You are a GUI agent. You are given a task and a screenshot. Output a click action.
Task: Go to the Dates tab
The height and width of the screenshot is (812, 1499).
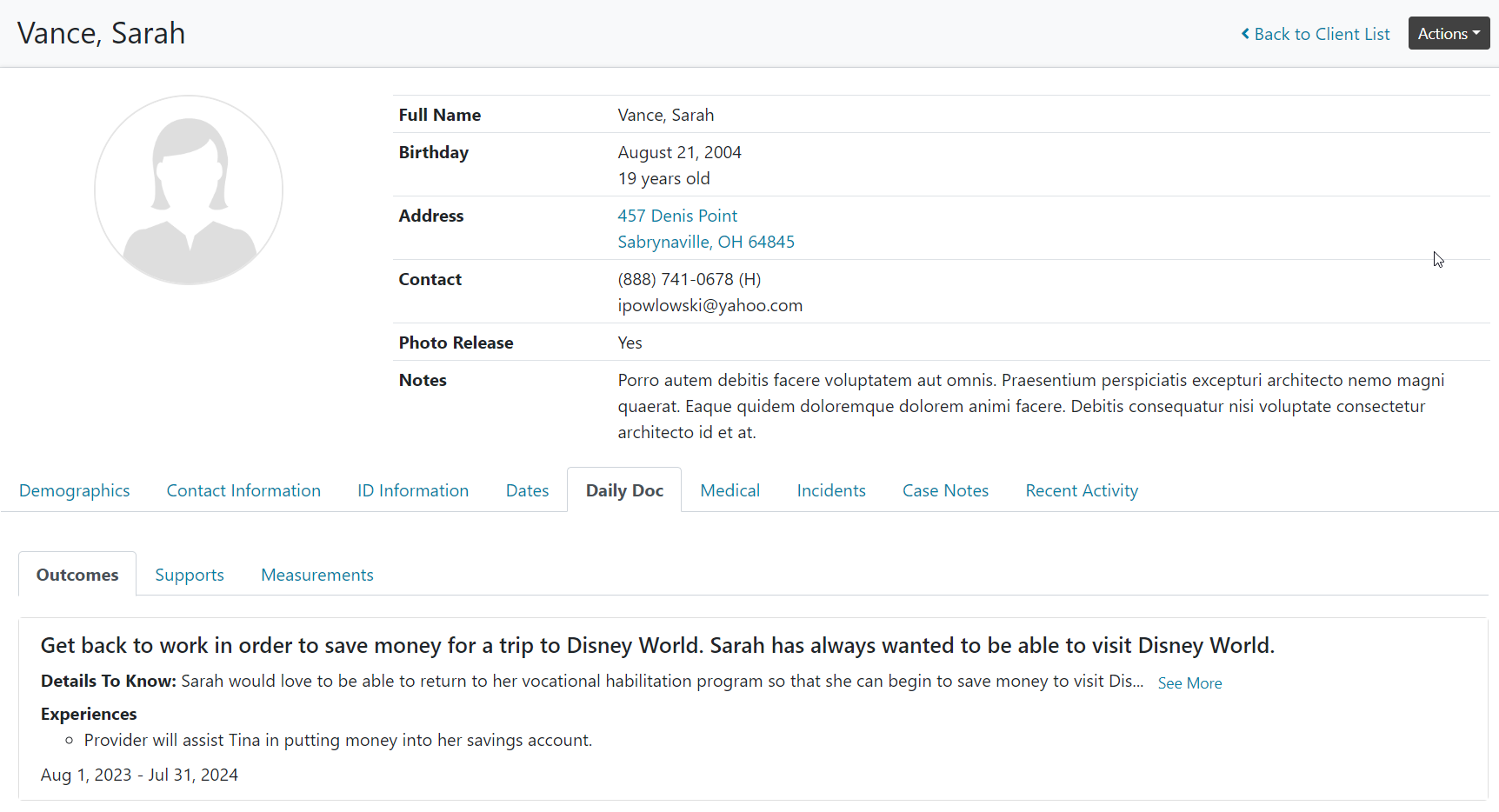[x=527, y=490]
